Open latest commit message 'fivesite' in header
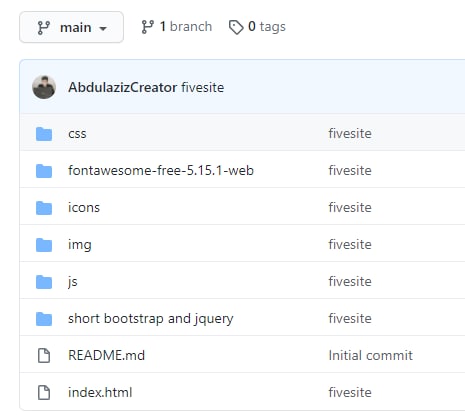Image resolution: width=465 pixels, height=418 pixels. coord(203,87)
